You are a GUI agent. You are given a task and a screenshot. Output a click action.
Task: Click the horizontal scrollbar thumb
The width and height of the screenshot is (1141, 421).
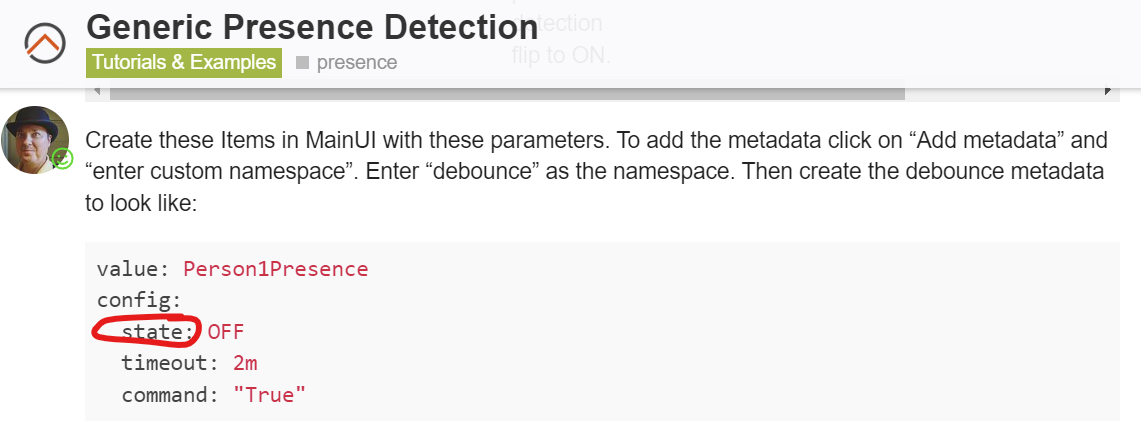(506, 92)
